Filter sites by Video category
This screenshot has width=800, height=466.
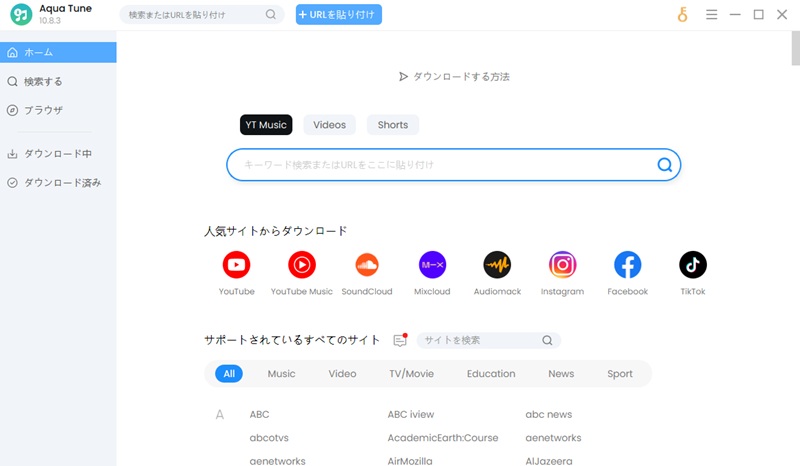(x=342, y=374)
